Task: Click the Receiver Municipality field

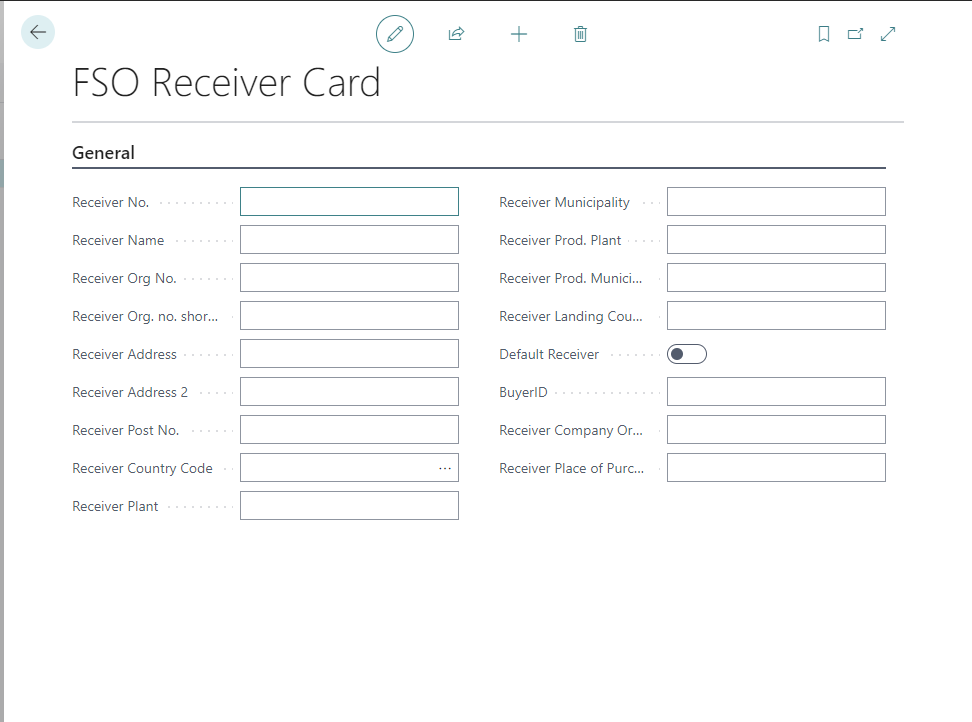Action: tap(776, 202)
